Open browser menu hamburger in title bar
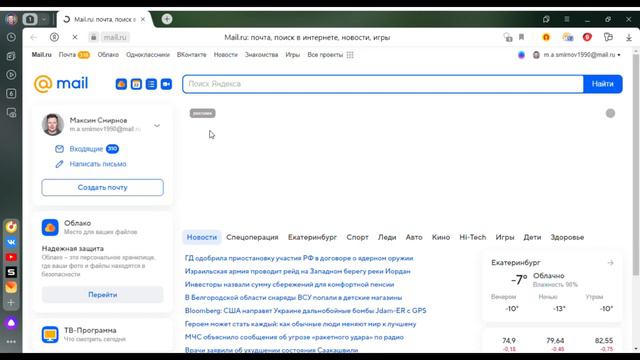Viewport: 640px width, 360px height. coord(567,19)
